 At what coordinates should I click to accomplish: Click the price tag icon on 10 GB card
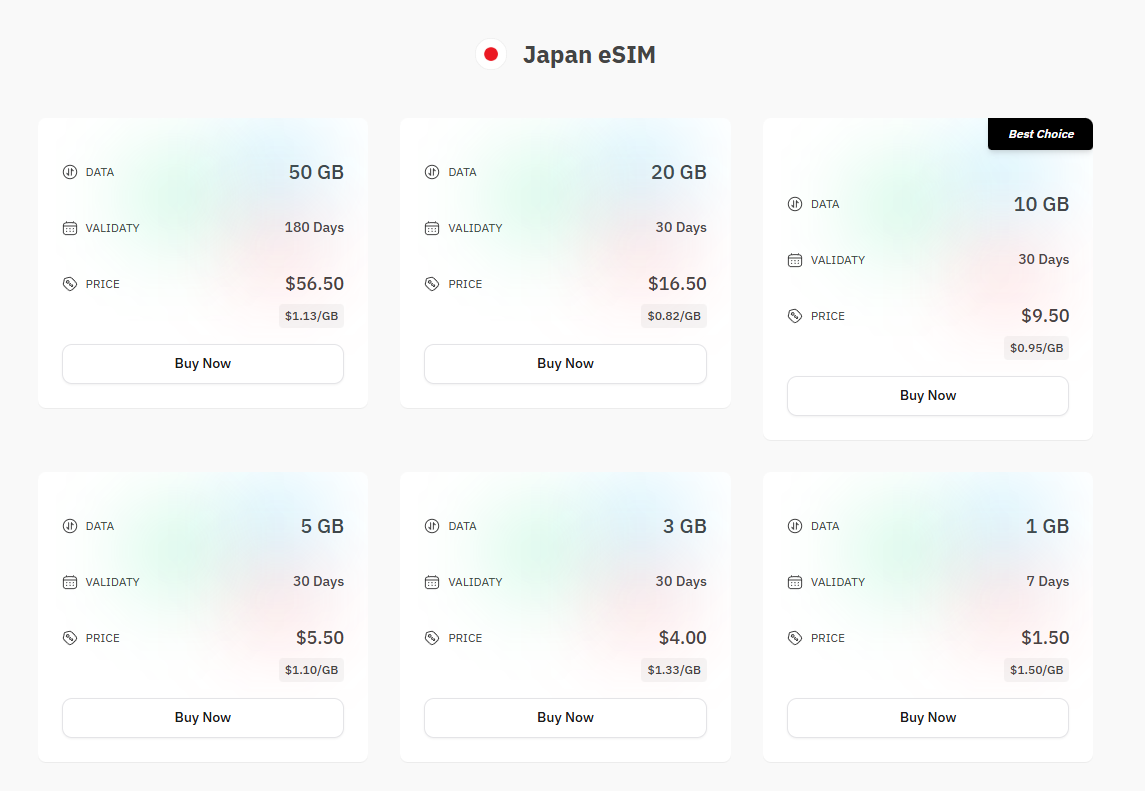tap(794, 316)
